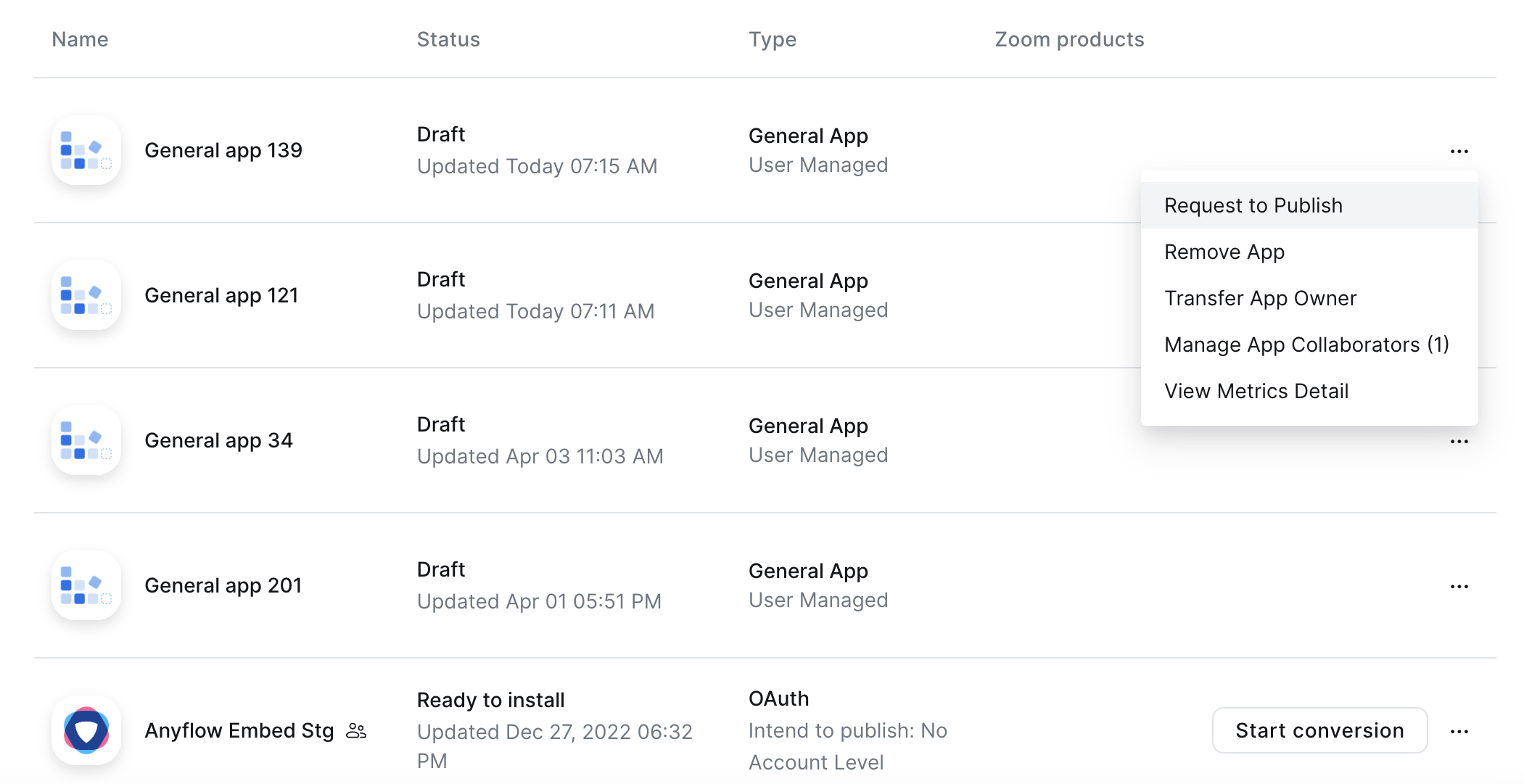Click the General app 121 icon
Viewport: 1524px width, 784px height.
click(86, 295)
